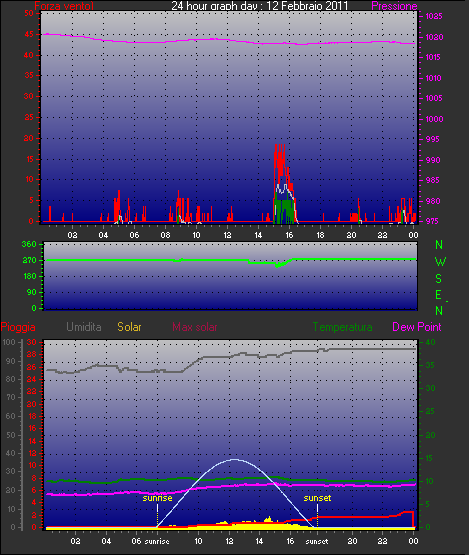Click the Pressione axis title
Screen dimensions: 469x555
point(394,6)
